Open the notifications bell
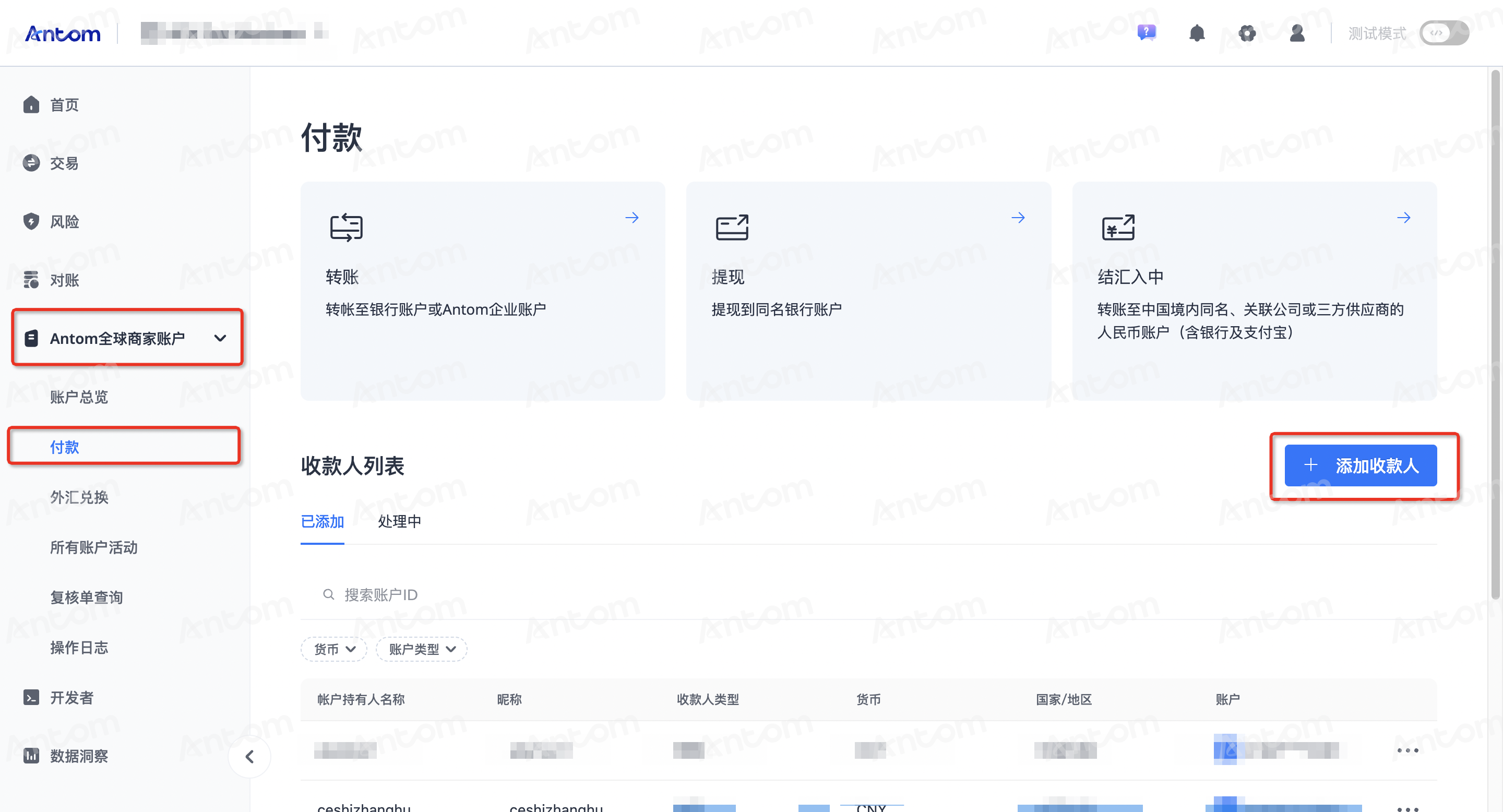 click(1197, 33)
